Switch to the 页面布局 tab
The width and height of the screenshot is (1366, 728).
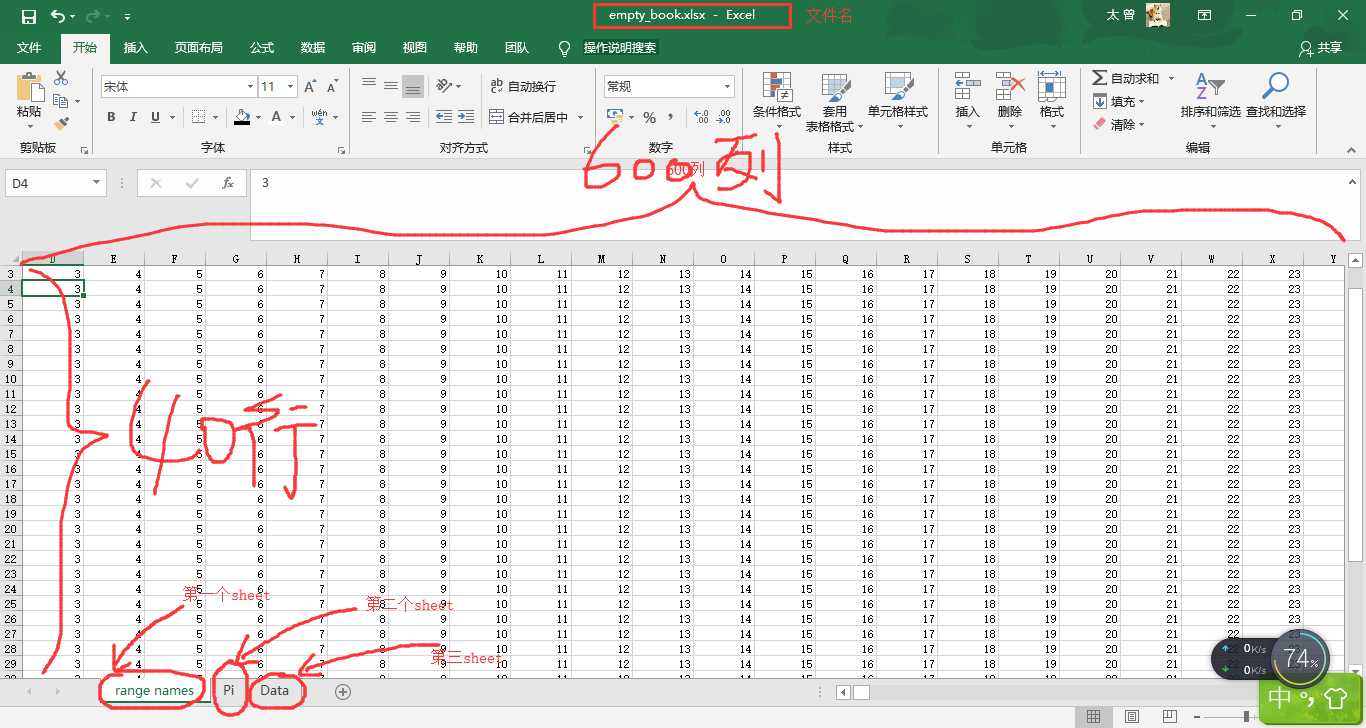[199, 48]
